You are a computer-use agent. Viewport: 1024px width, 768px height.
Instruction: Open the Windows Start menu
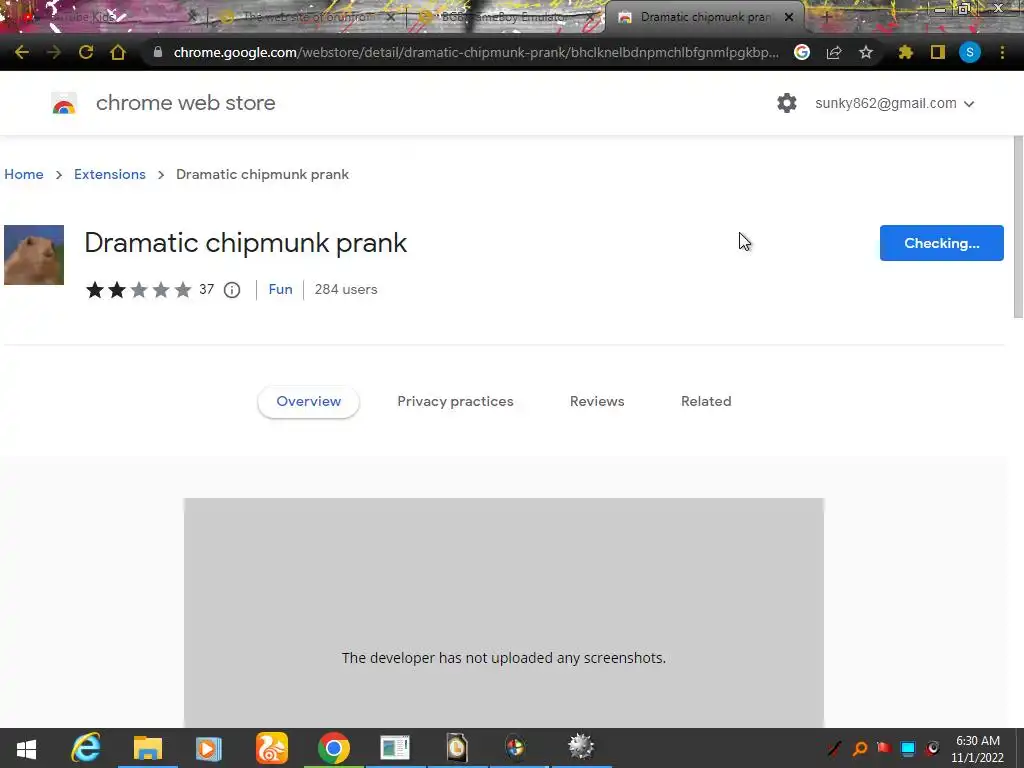coord(26,748)
